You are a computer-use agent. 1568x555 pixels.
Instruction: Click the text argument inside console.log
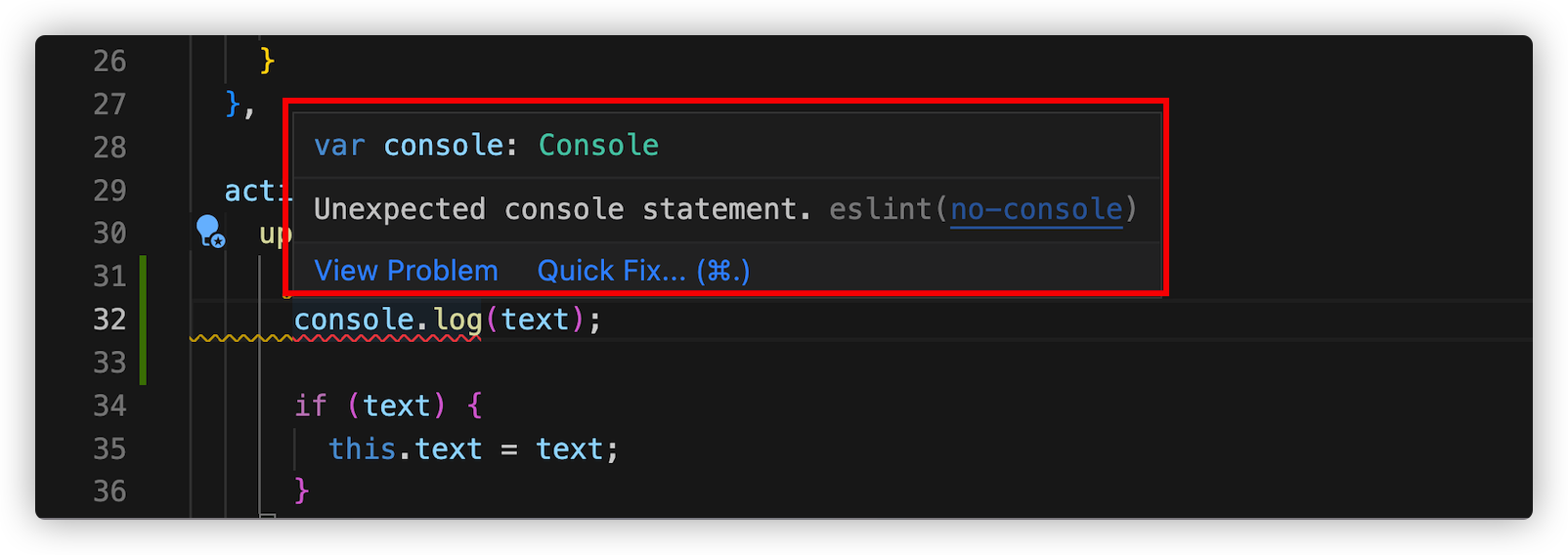[535, 320]
